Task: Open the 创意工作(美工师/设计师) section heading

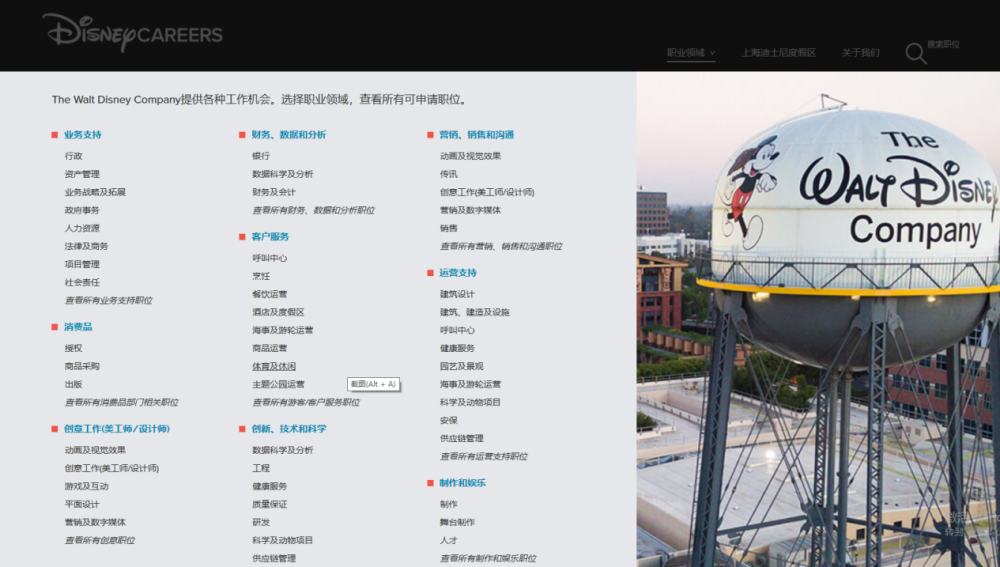Action: (x=117, y=429)
